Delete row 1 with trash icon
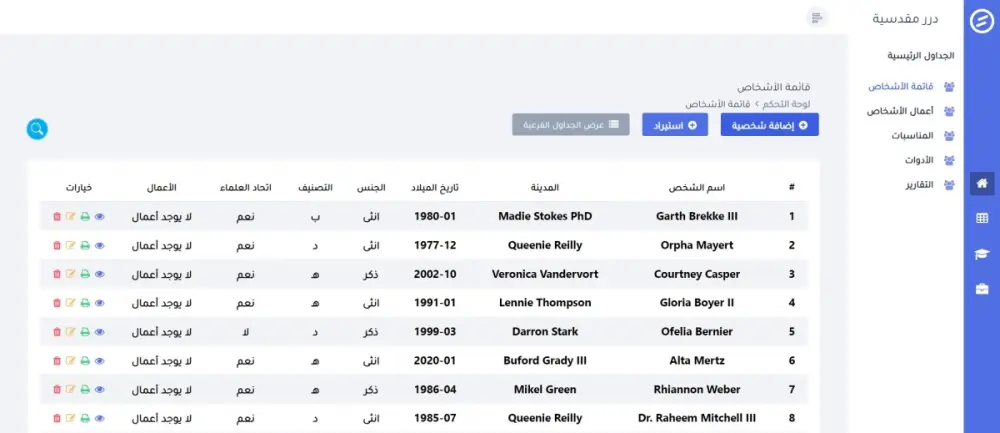Viewport: 1000px width, 433px height. 57,216
